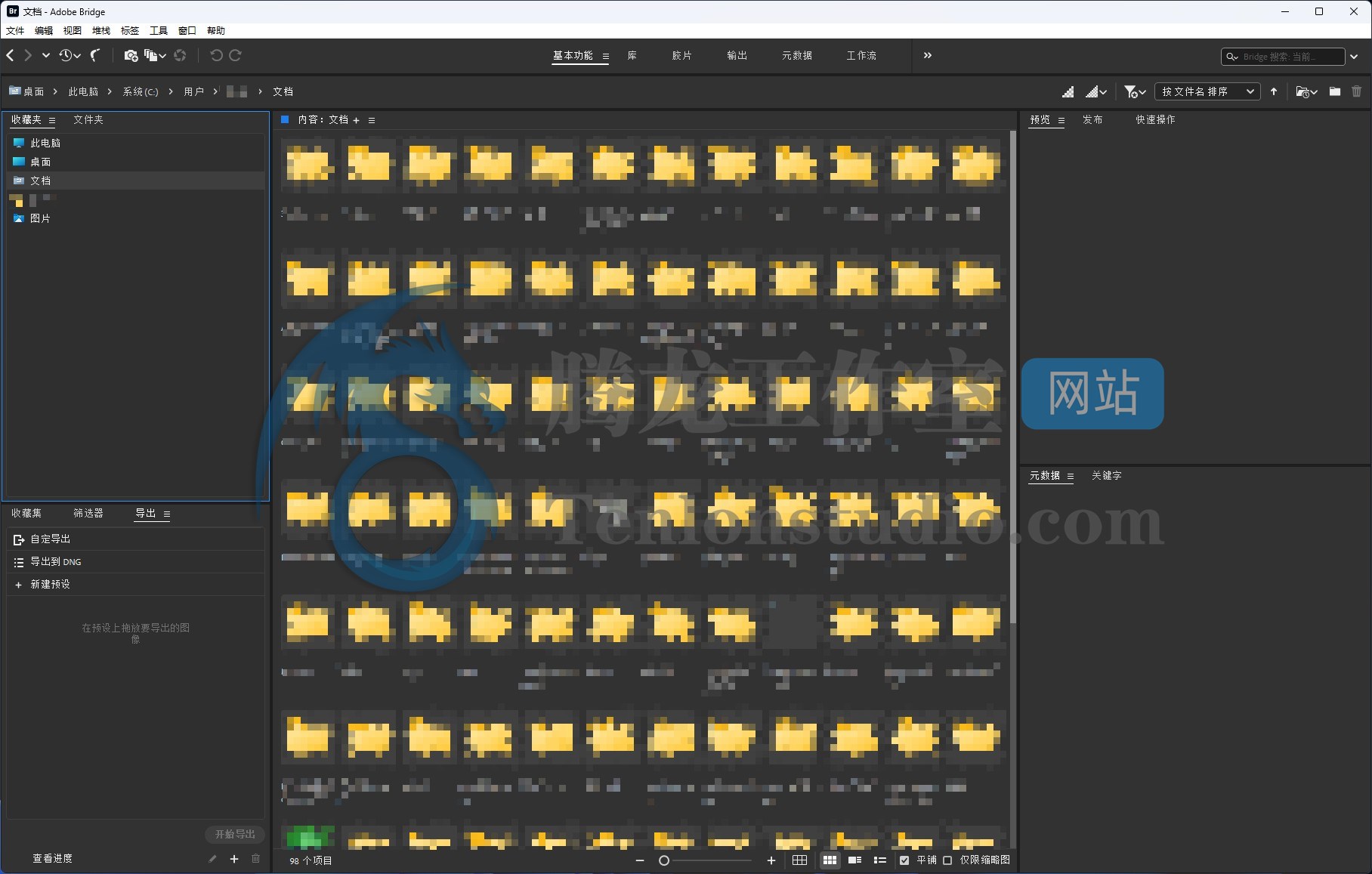The width and height of the screenshot is (1372, 874).
Task: Open the 工具 menu
Action: tap(159, 30)
